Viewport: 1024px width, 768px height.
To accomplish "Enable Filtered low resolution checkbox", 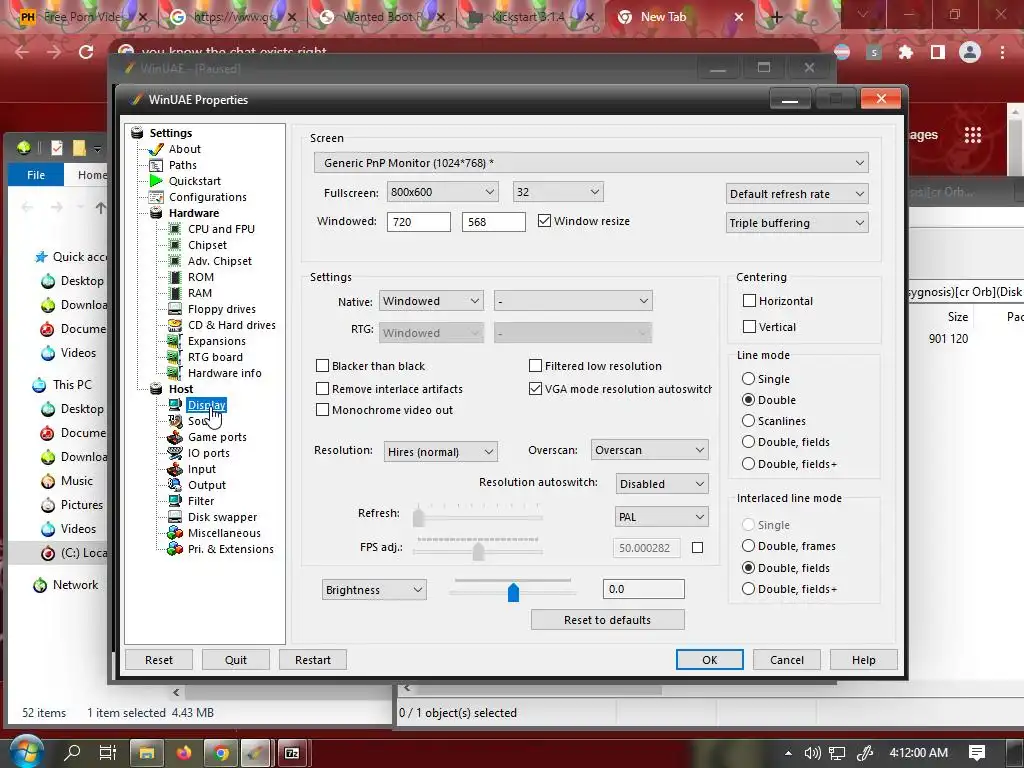I will (536, 366).
